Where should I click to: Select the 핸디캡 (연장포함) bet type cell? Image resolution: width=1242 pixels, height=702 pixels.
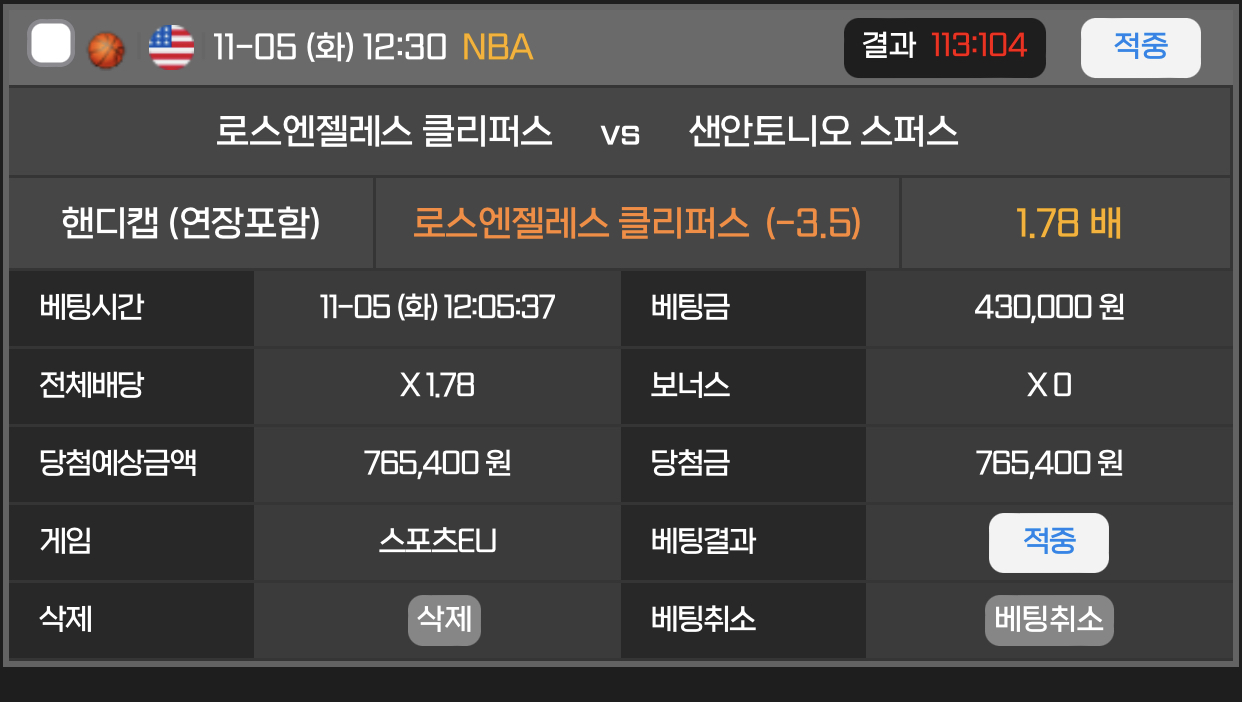tap(191, 223)
